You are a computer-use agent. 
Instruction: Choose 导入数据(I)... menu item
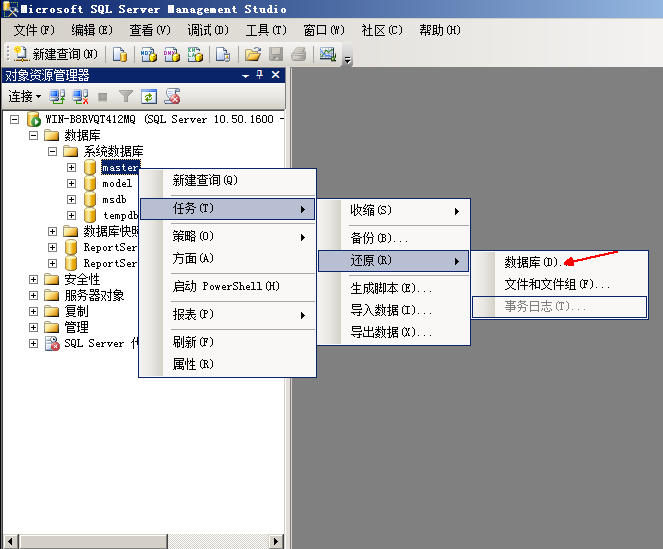coord(393,310)
